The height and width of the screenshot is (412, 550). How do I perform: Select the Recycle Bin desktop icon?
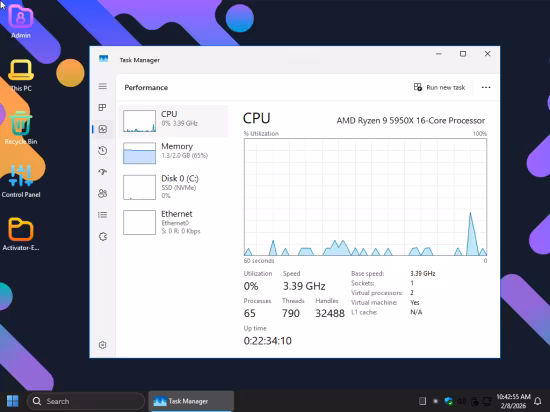(x=21, y=128)
